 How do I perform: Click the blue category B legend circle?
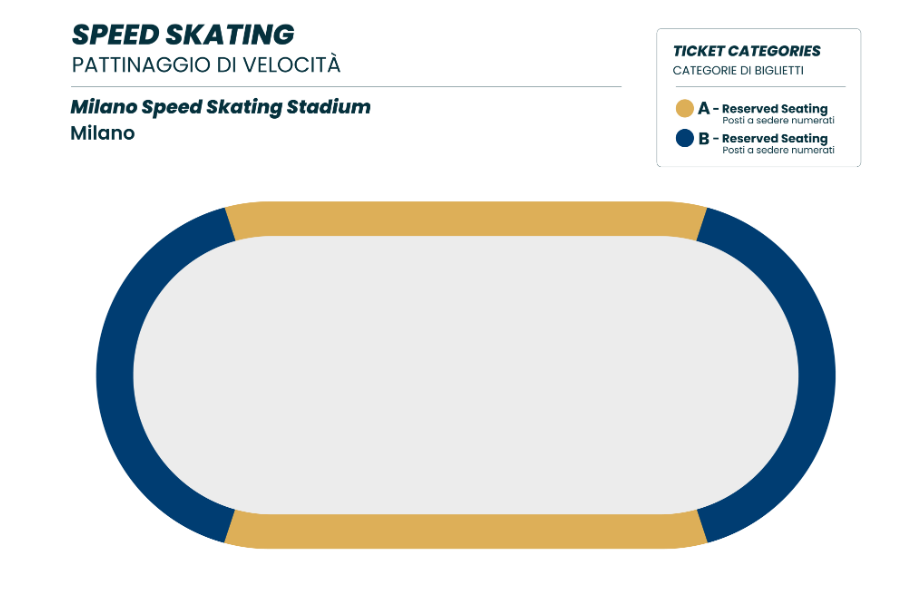(685, 139)
